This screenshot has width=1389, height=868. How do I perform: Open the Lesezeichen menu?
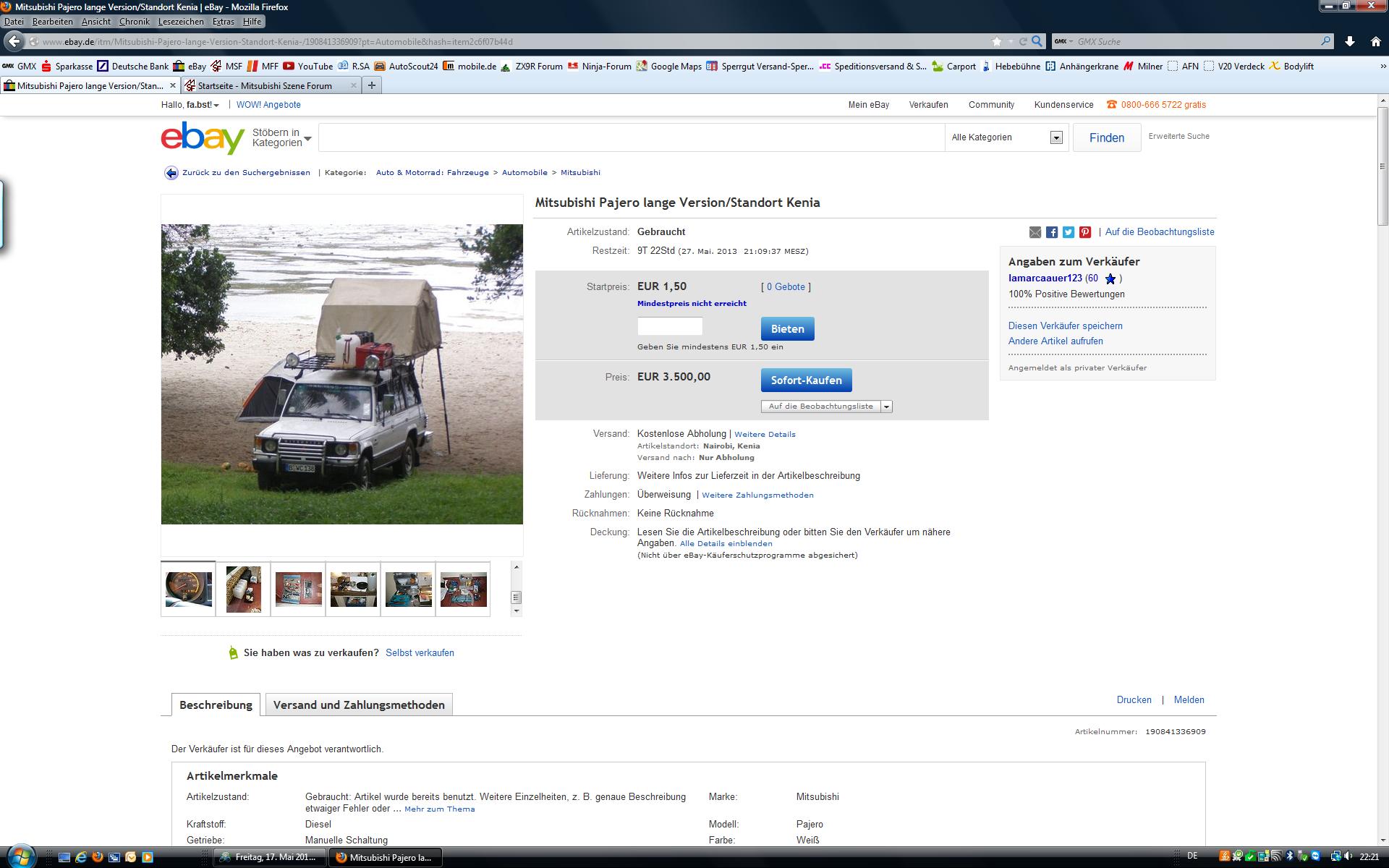(180, 22)
